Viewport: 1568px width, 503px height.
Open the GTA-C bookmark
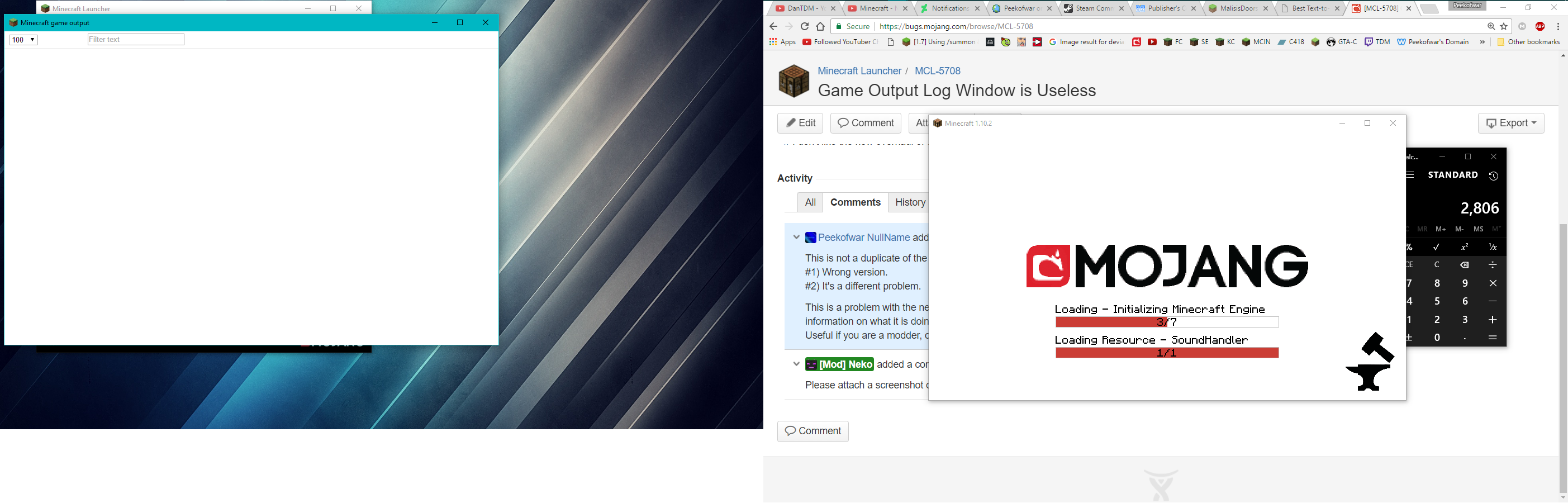tap(1342, 42)
